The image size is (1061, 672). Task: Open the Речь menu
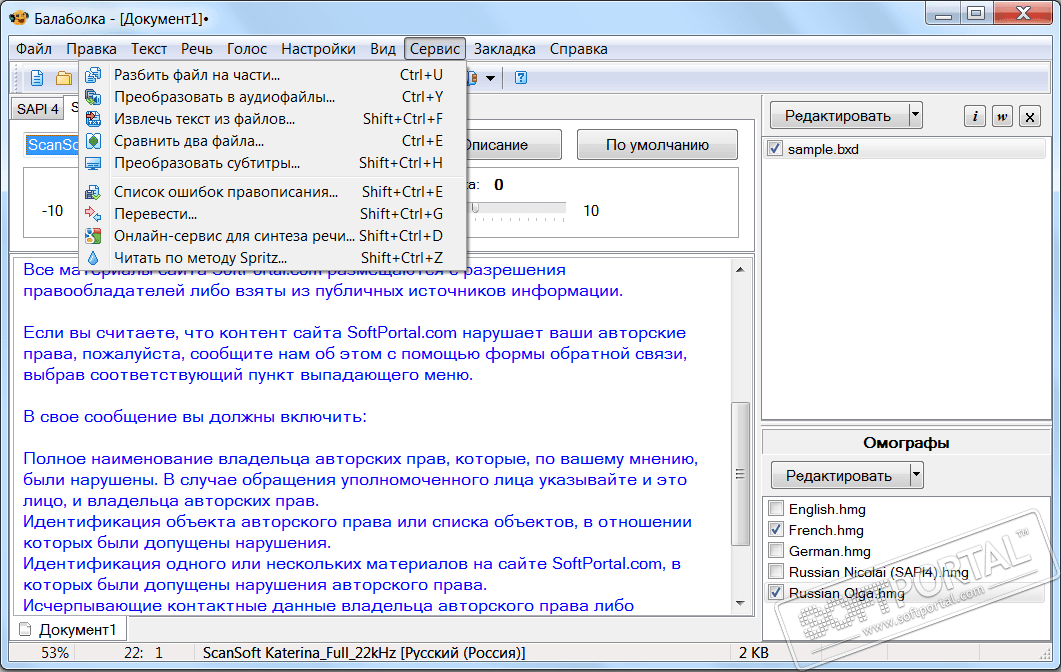point(197,49)
